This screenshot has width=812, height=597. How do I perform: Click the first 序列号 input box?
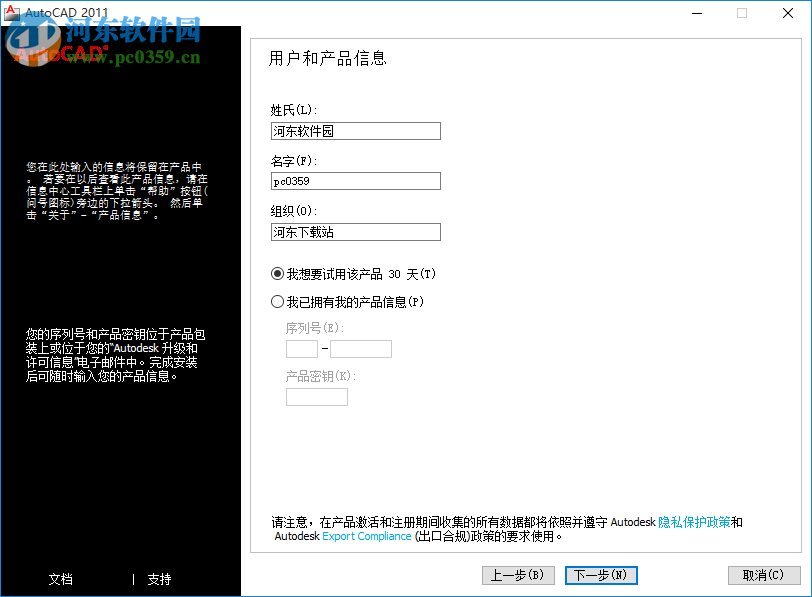(301, 349)
